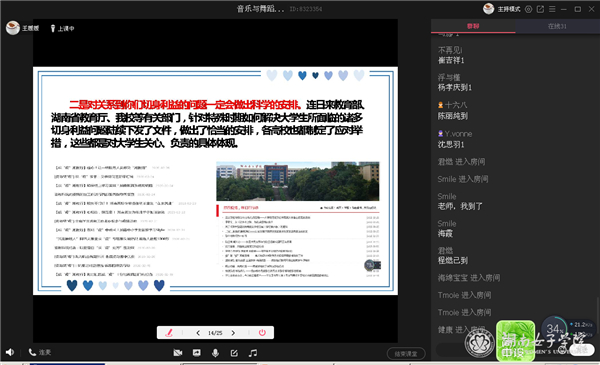Switch to the 在线31 online members tab
Image resolution: width=600 pixels, height=365 pixels.
(557, 26)
